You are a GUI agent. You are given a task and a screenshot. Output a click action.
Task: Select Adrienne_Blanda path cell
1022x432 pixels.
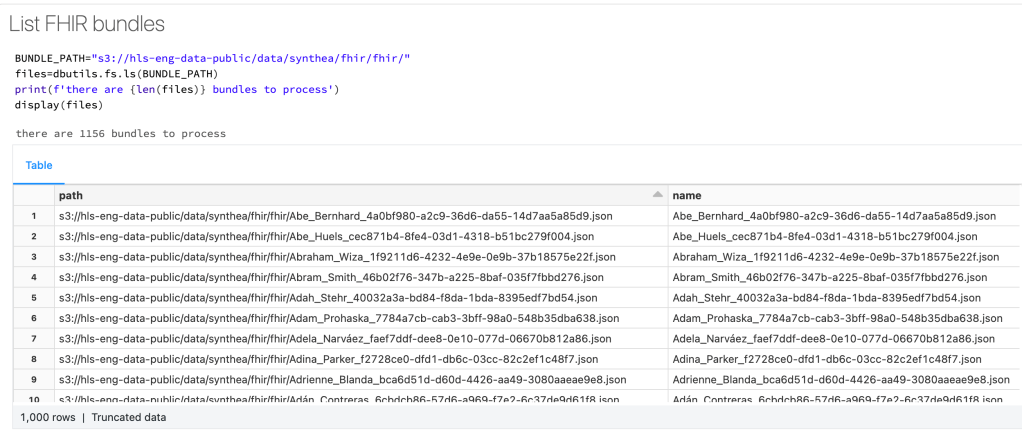point(342,380)
